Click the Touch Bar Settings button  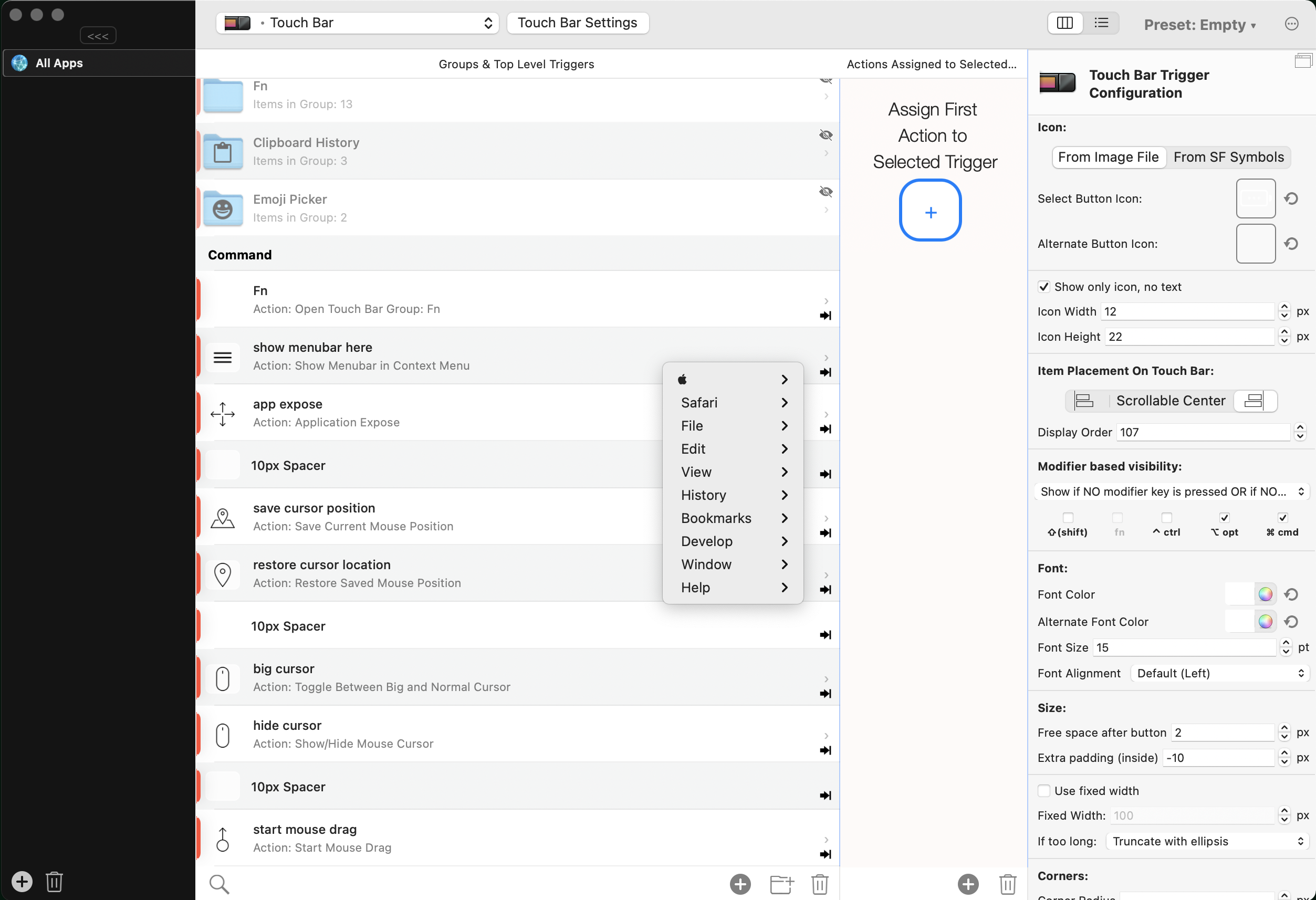[577, 23]
